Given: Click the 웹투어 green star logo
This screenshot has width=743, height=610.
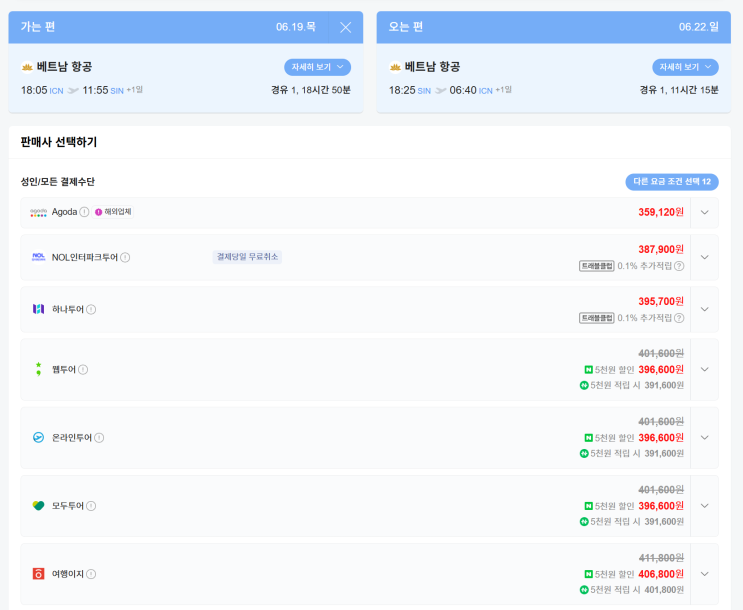Looking at the screenshot, I should (x=38, y=369).
